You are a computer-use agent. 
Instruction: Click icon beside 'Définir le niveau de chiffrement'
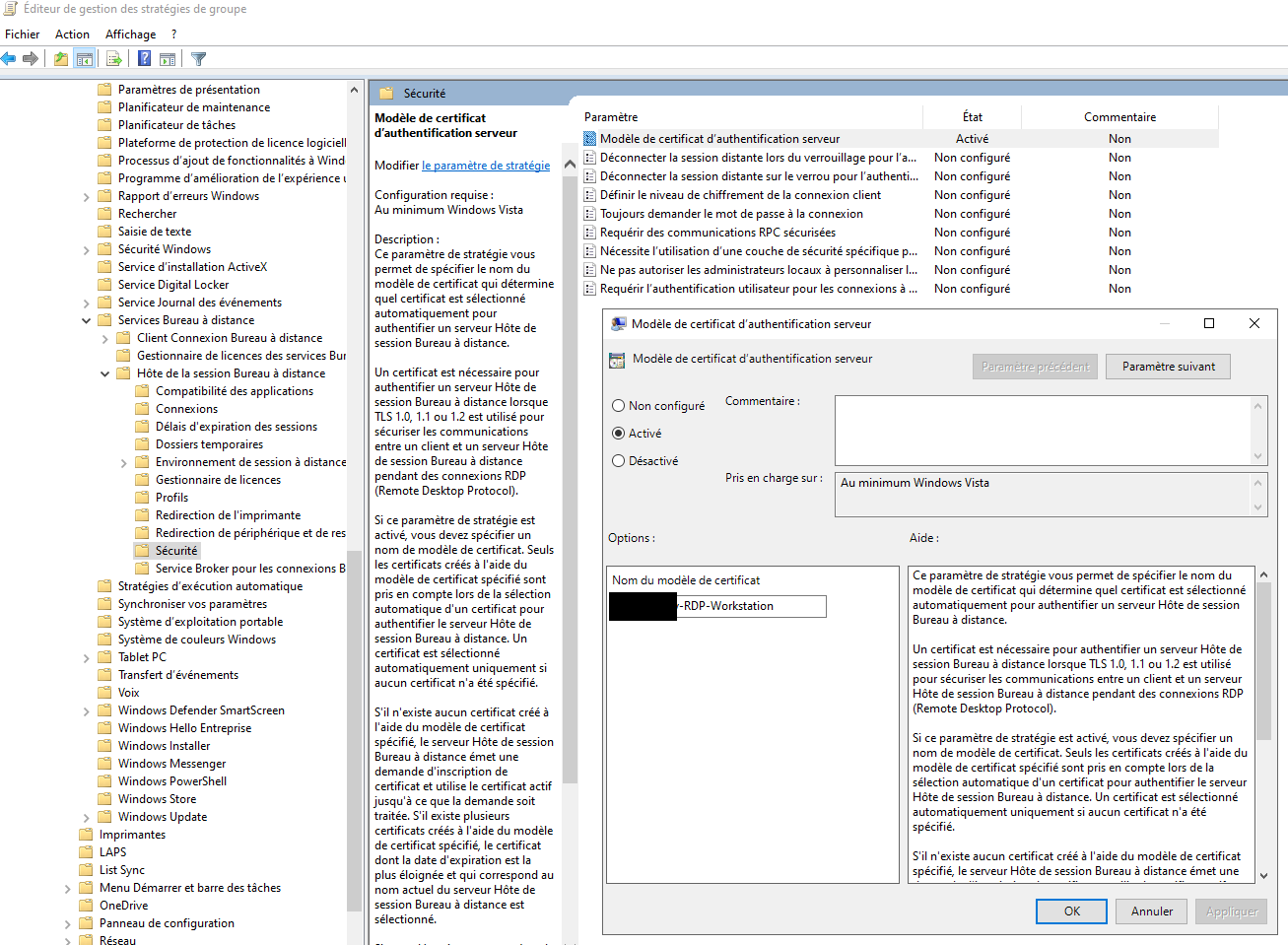coord(590,195)
